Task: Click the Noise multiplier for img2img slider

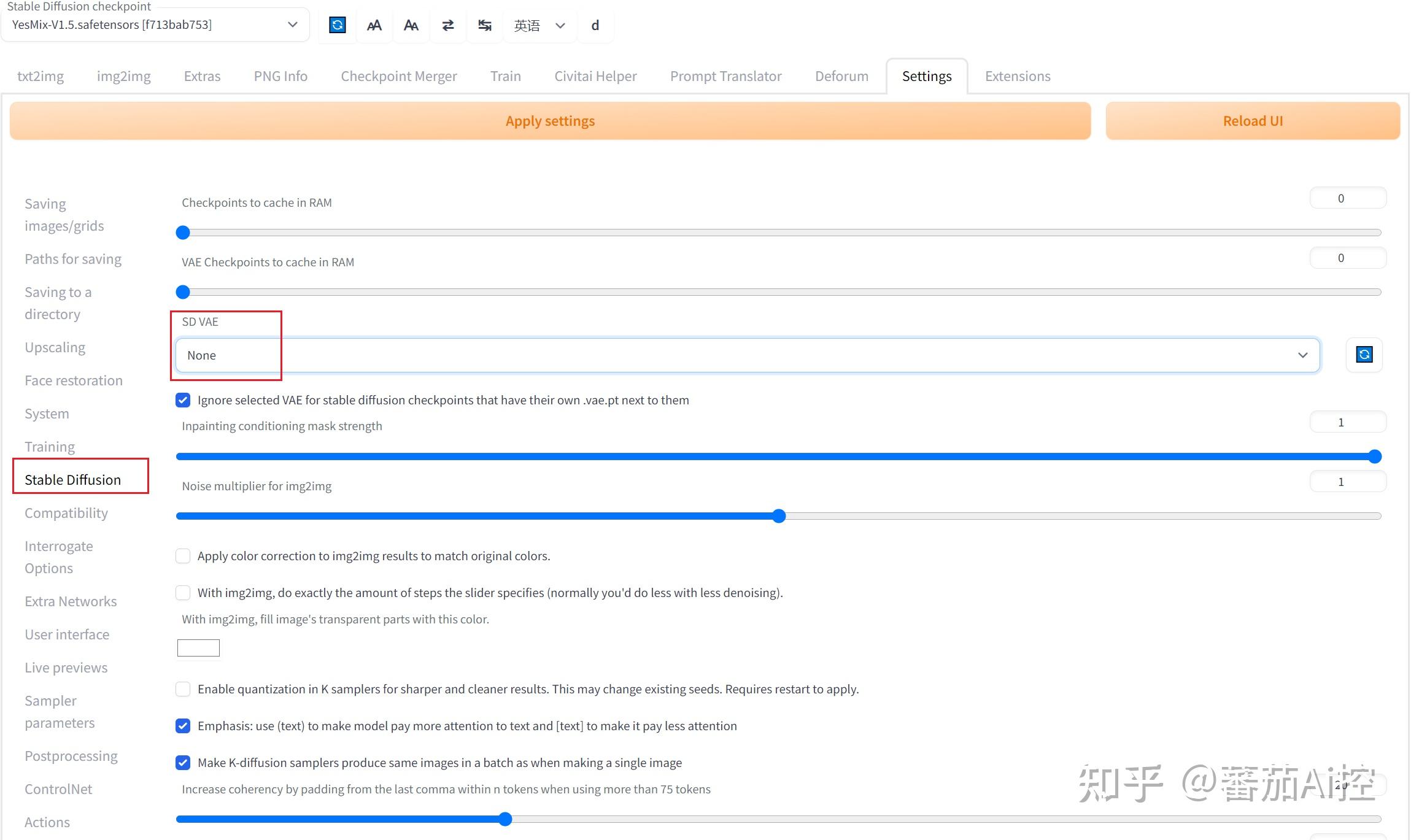Action: point(778,516)
